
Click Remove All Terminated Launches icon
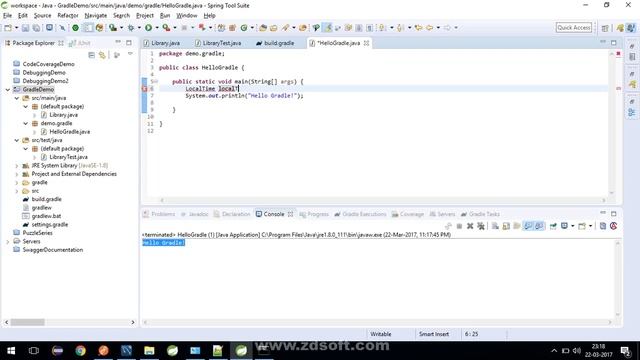click(481, 226)
